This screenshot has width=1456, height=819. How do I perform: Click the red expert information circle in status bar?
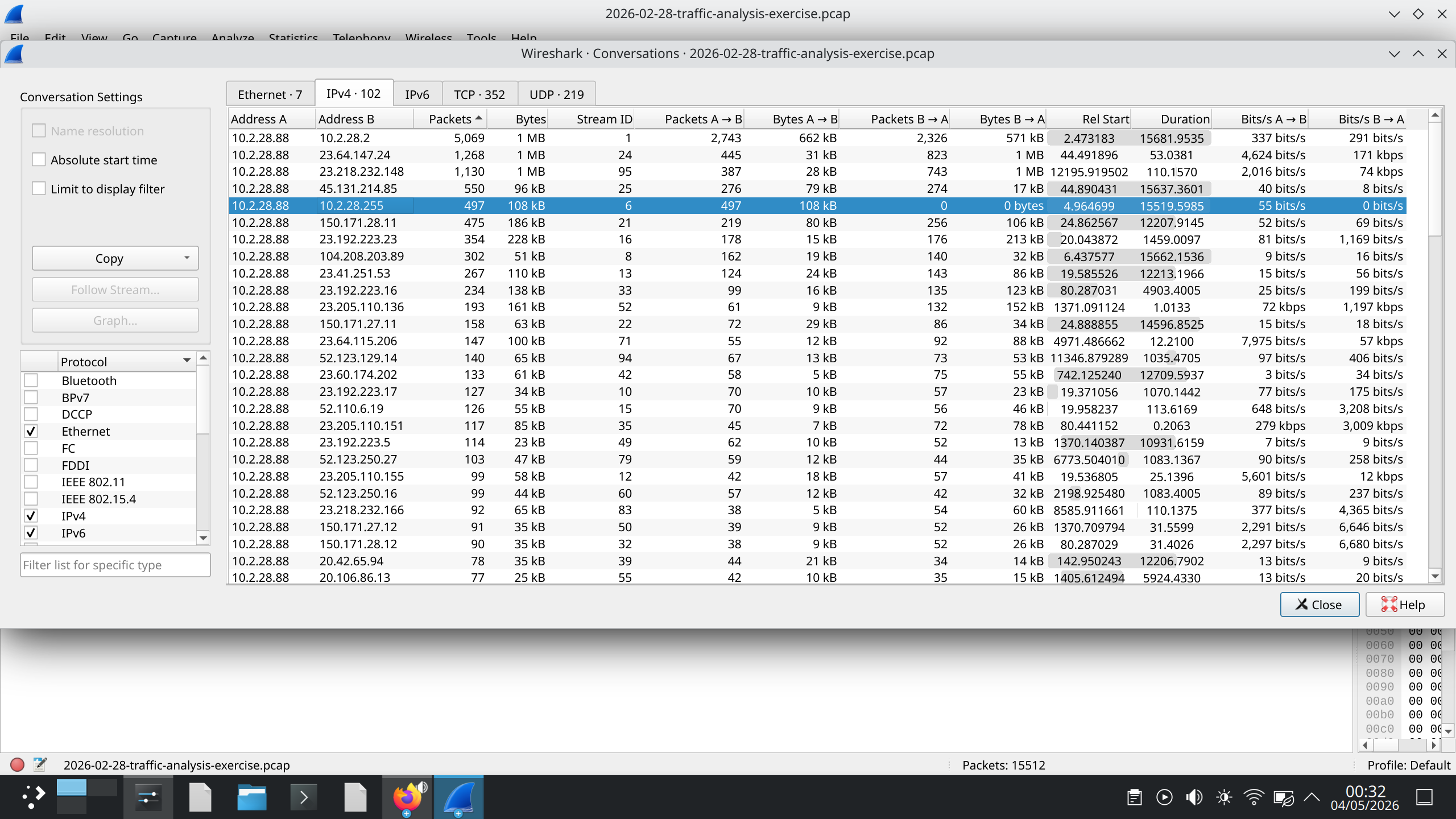17,765
